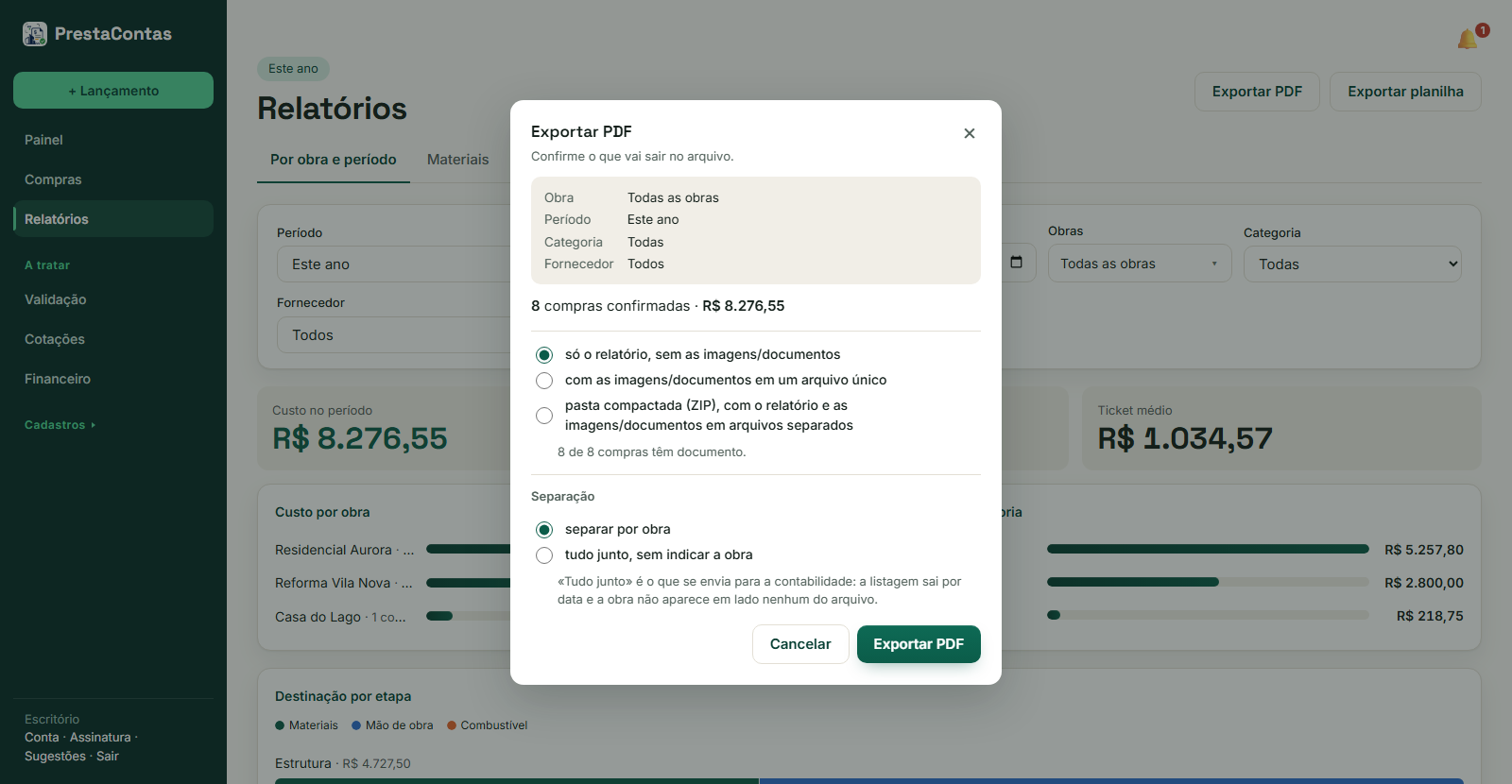Select 'tudo junto, sem indicar a obra'
This screenshot has width=1512, height=784.
(544, 555)
